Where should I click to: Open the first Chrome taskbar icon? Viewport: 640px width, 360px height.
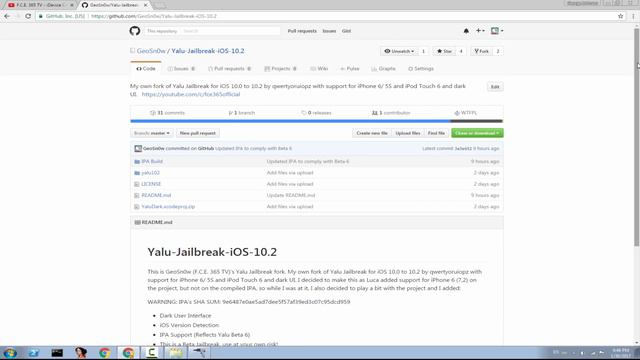[104, 353]
